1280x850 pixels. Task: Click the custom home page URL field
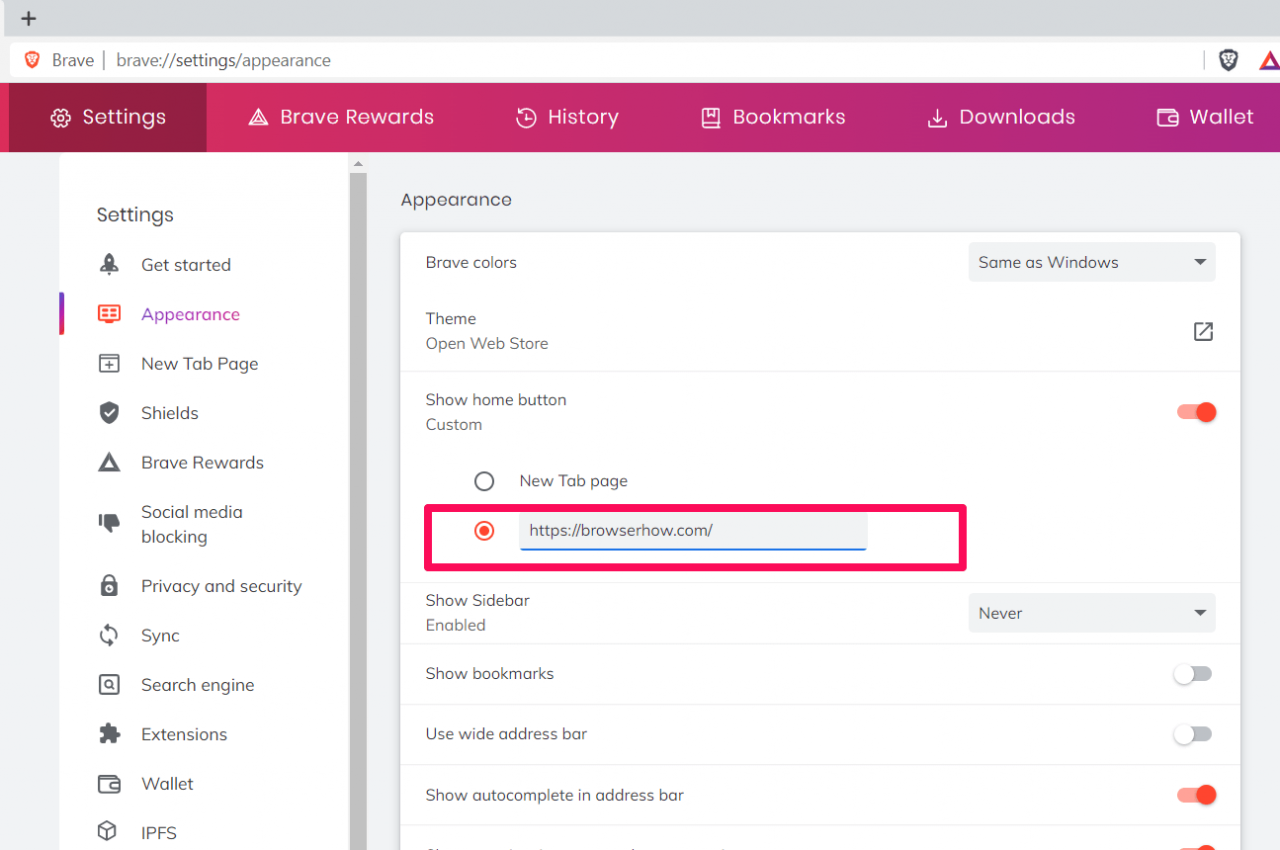point(692,530)
